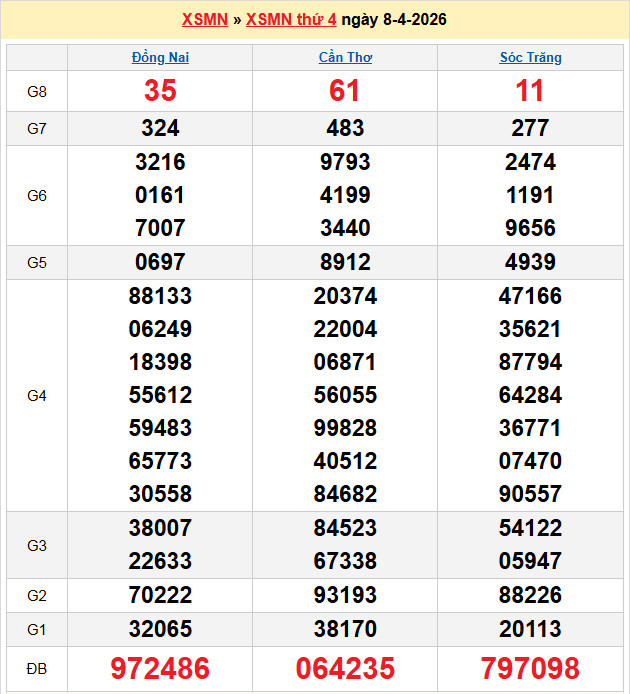Click the G4 row label
Image resolution: width=630 pixels, height=694 pixels.
(x=37, y=396)
